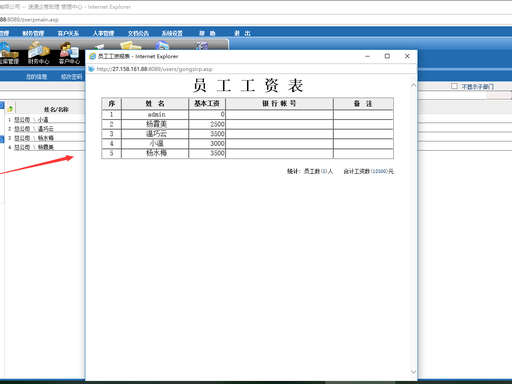512x384 pixels.
Task: Open the 人事管理 menu
Action: (103, 33)
